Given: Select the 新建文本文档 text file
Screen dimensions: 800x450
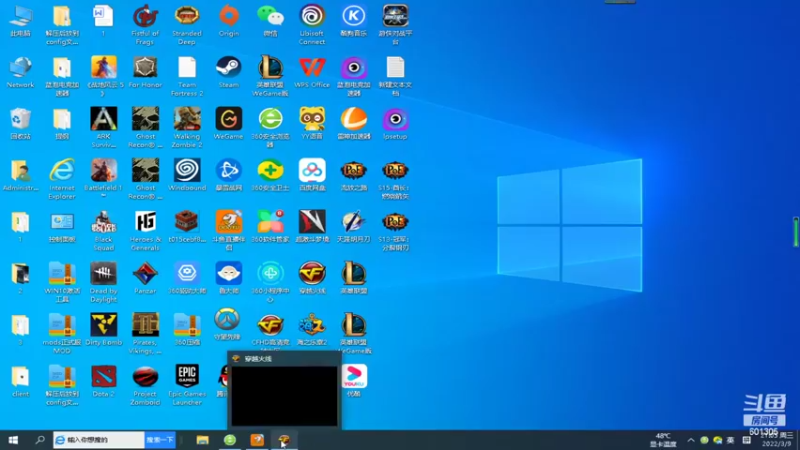Looking at the screenshot, I should pos(395,76).
